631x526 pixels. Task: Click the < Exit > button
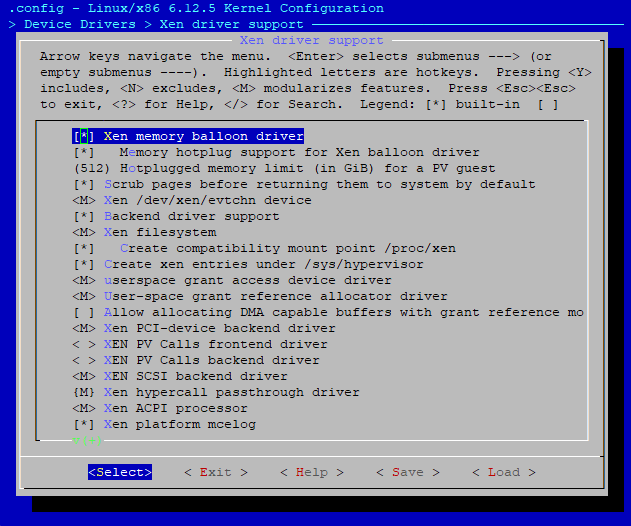pos(216,472)
